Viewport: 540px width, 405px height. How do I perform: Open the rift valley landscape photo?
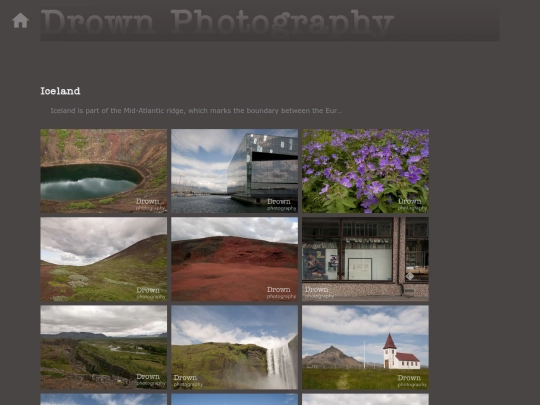pos(104,347)
